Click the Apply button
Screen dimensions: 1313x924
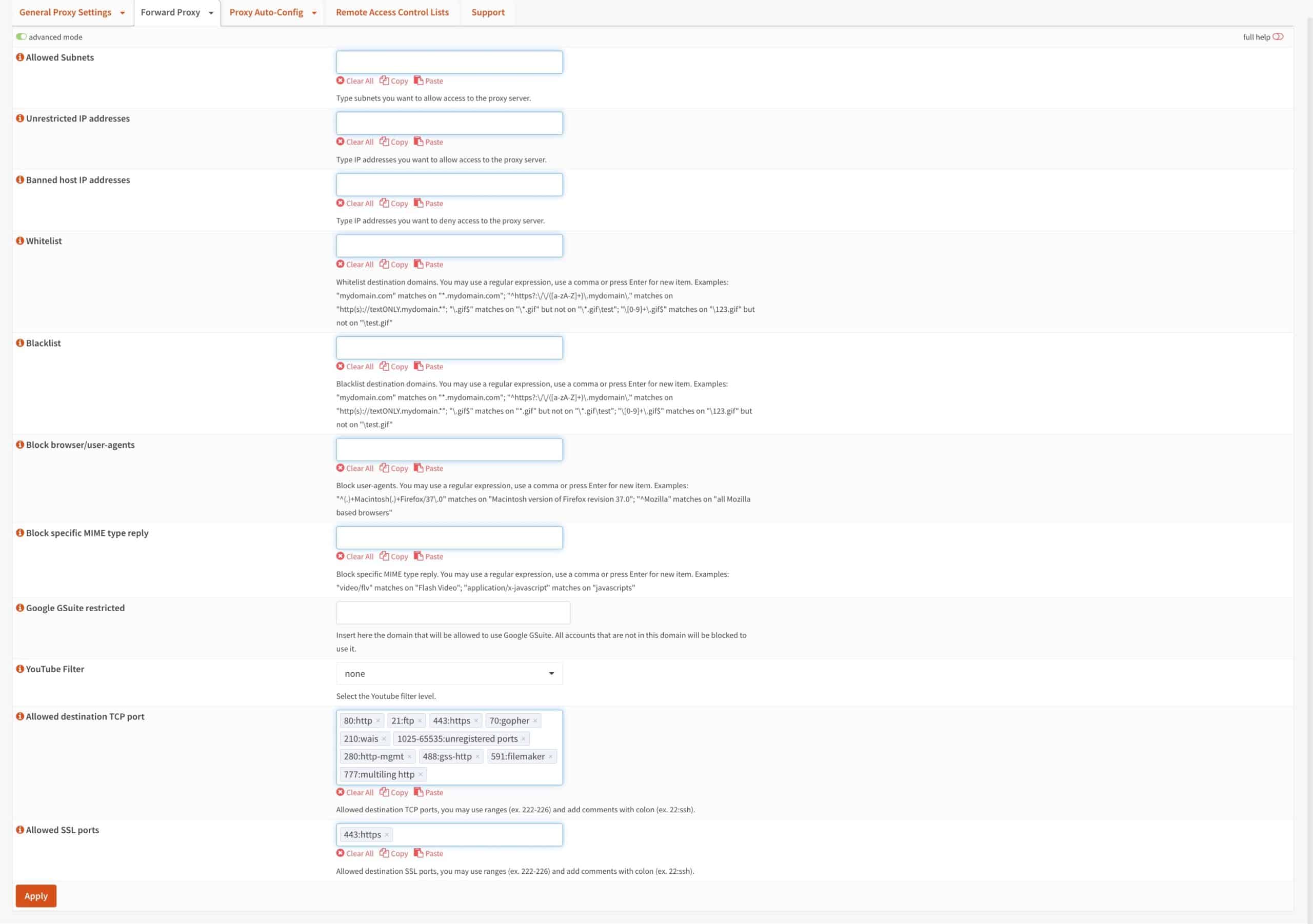[35, 896]
